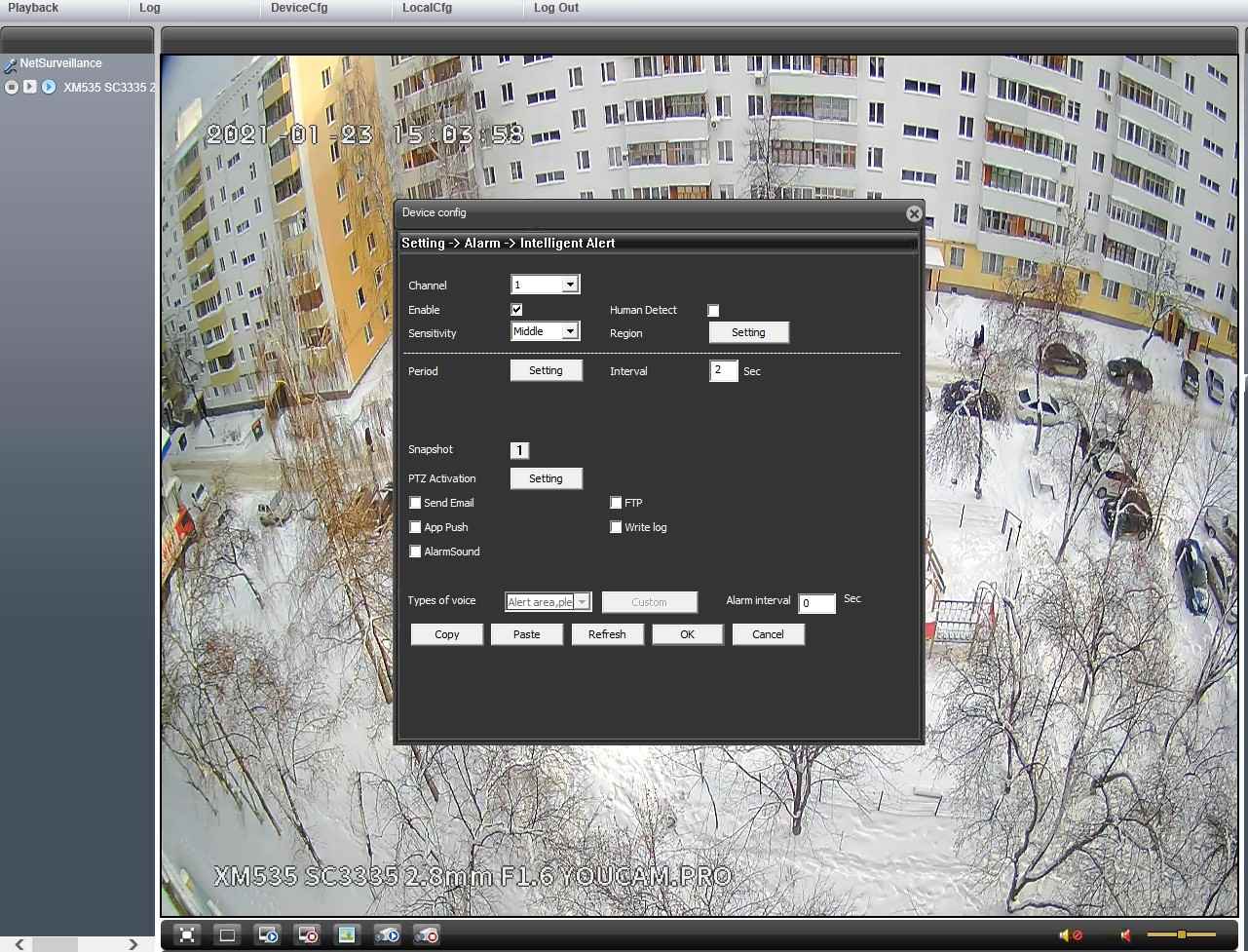Select the single-window view icon
The width and height of the screenshot is (1248, 952).
227,935
